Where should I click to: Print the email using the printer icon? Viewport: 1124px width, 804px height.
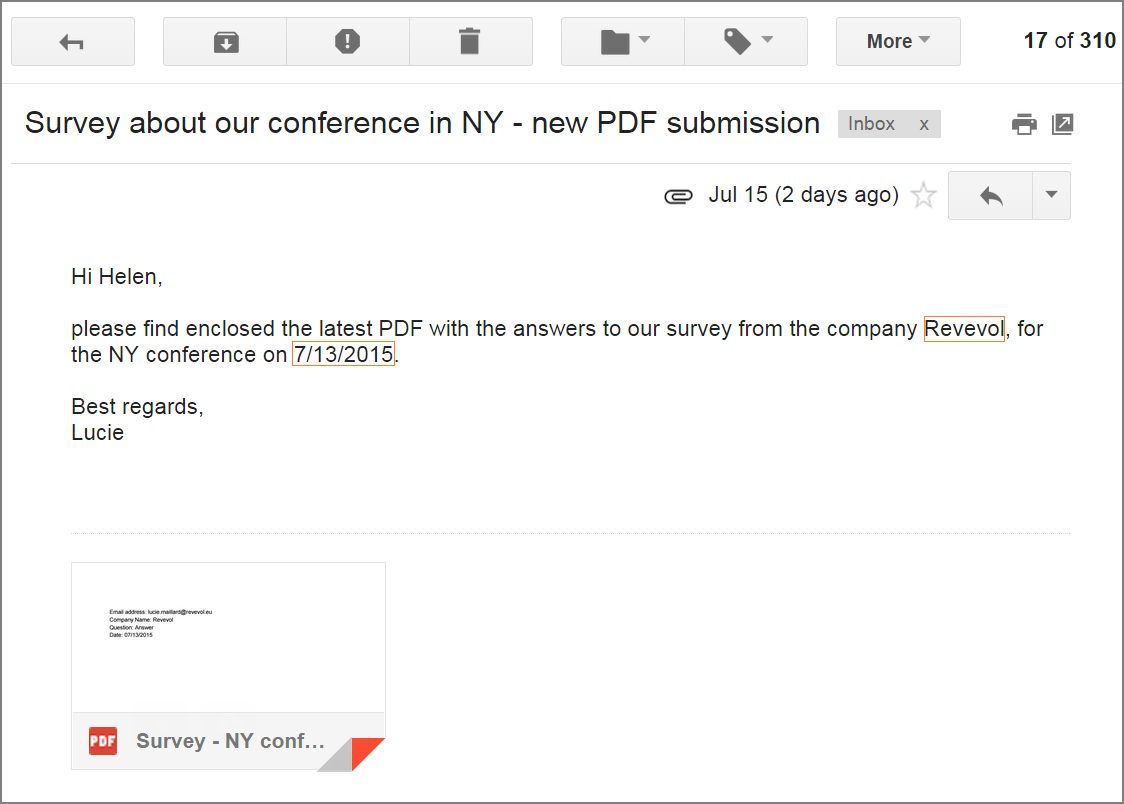[x=1024, y=124]
